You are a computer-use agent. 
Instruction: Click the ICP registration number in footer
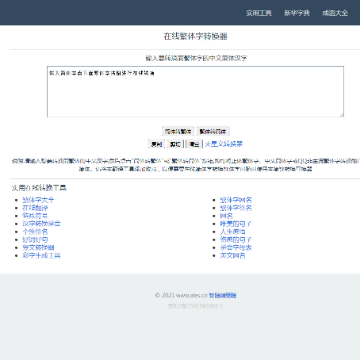tap(195, 306)
